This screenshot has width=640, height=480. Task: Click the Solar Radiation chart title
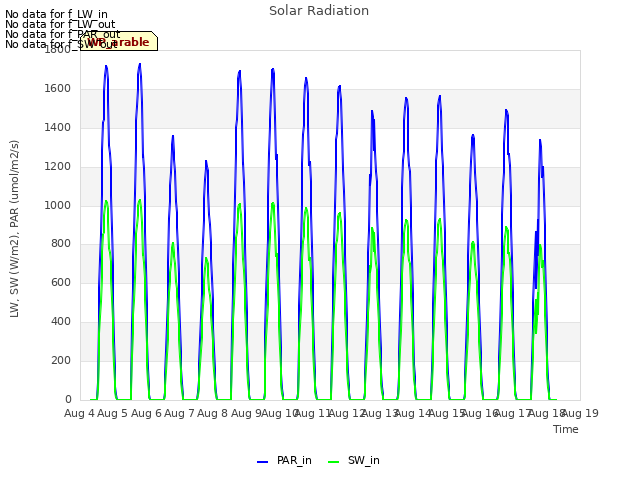(319, 11)
